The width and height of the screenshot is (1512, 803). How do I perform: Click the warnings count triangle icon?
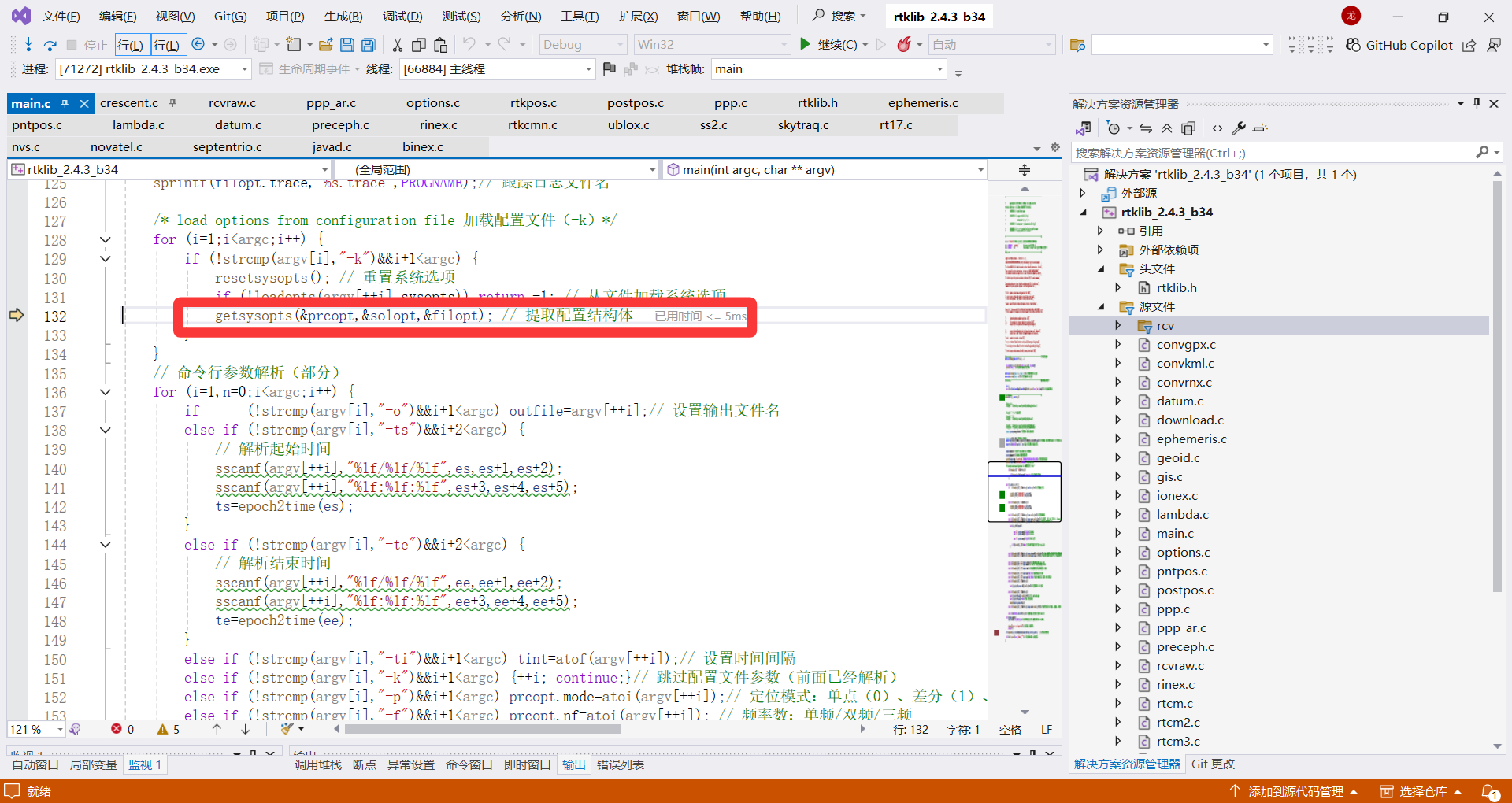(x=163, y=729)
